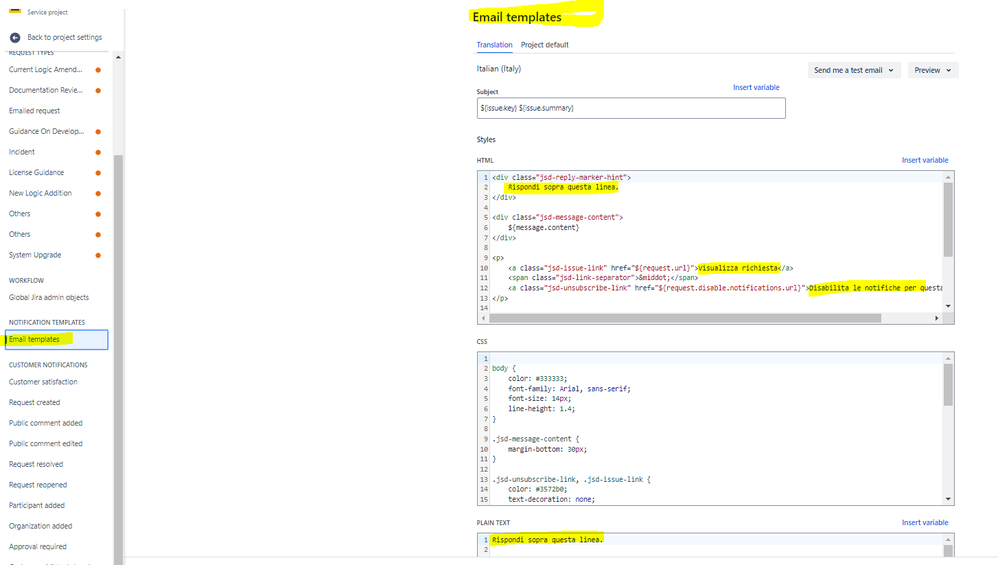Image resolution: width=998 pixels, height=565 pixels.
Task: Open the Preview dropdown
Action: (933, 70)
